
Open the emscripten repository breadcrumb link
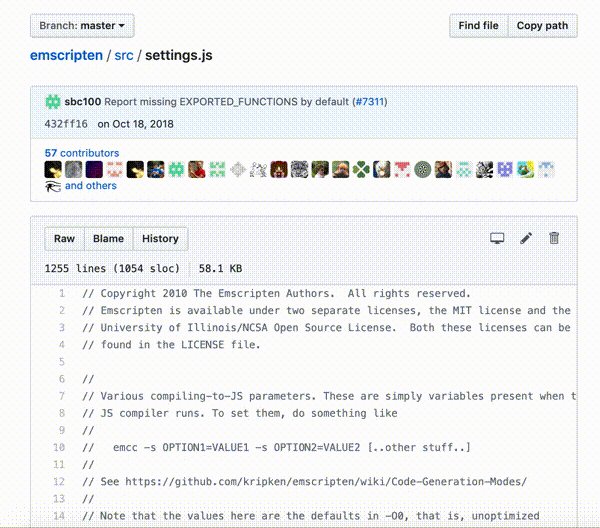66,55
